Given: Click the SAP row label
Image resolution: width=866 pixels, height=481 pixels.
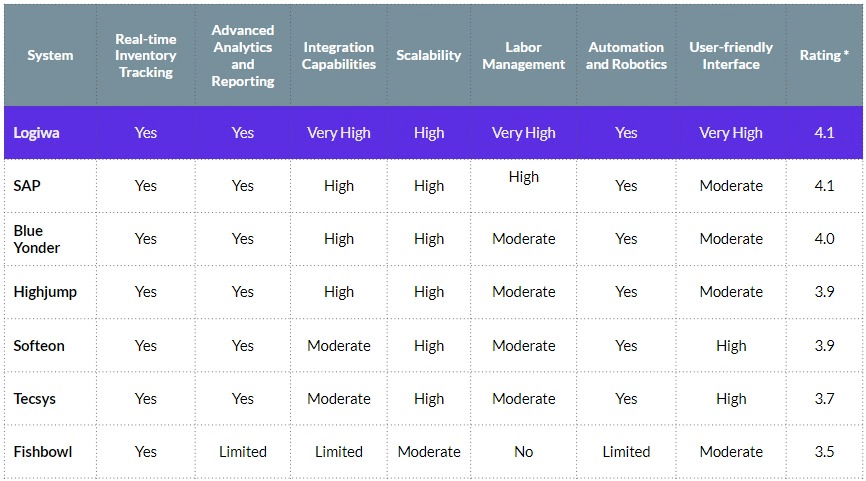Looking at the screenshot, I should 26,186.
